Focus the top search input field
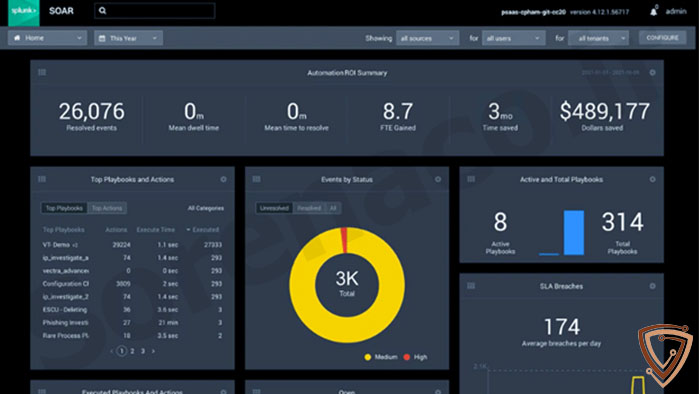Screen dimensions: 700x394 [155, 11]
